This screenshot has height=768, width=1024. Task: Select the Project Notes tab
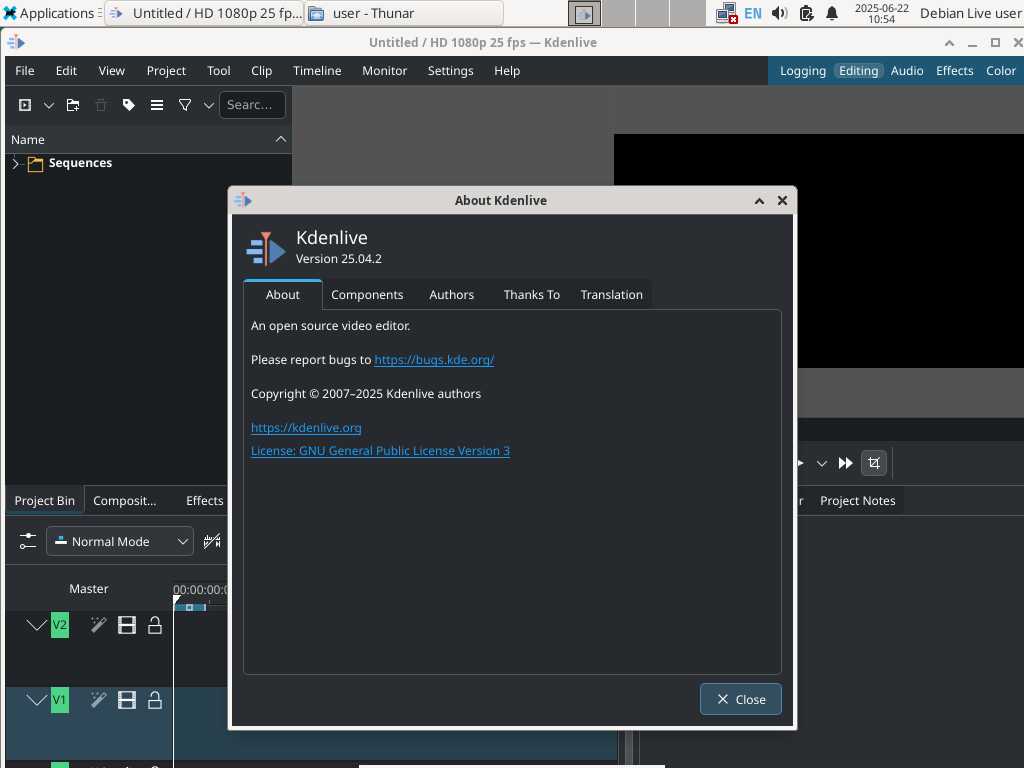(857, 501)
